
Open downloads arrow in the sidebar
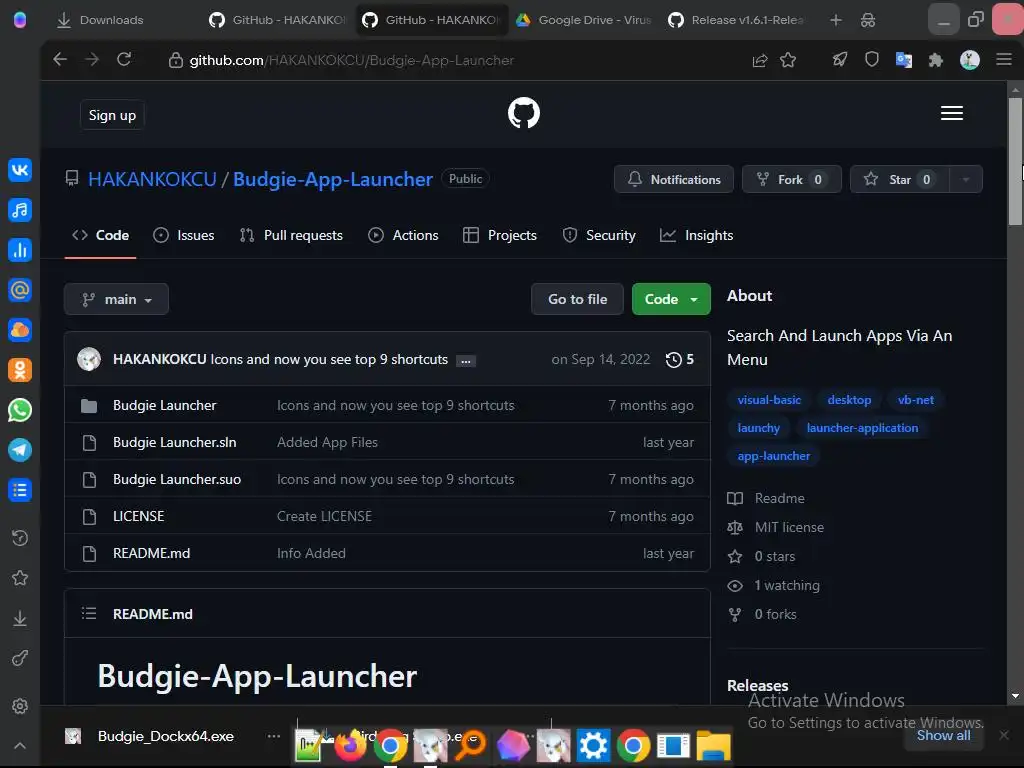[x=20, y=618]
